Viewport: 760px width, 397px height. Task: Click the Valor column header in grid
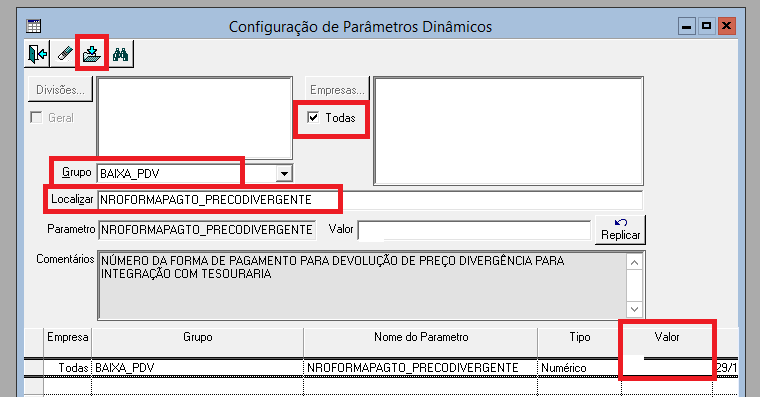[x=667, y=337]
